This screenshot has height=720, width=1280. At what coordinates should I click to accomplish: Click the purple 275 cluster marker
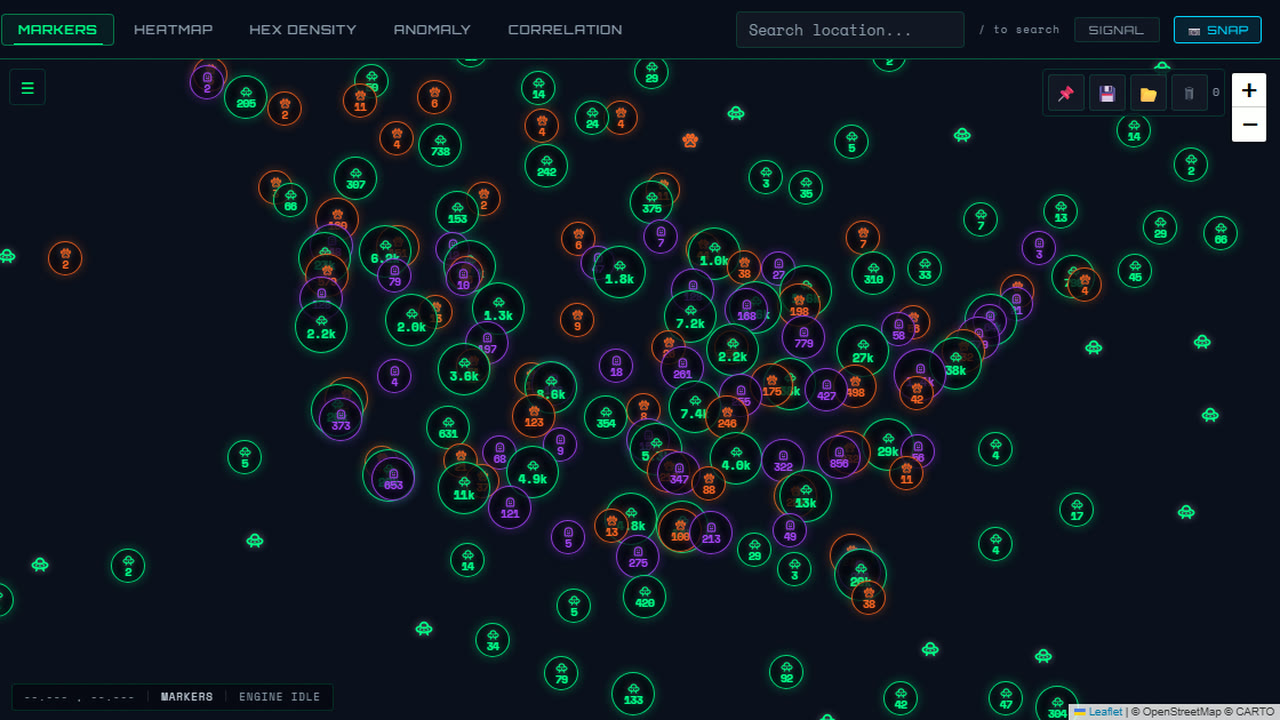click(638, 556)
